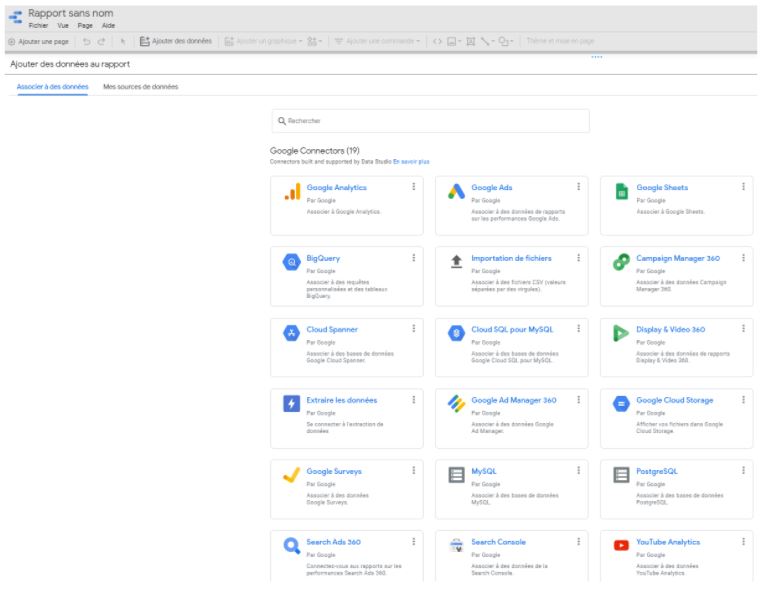Select the Campaign Manager 360 icon
This screenshot has height=596, width=764.
coord(620,262)
